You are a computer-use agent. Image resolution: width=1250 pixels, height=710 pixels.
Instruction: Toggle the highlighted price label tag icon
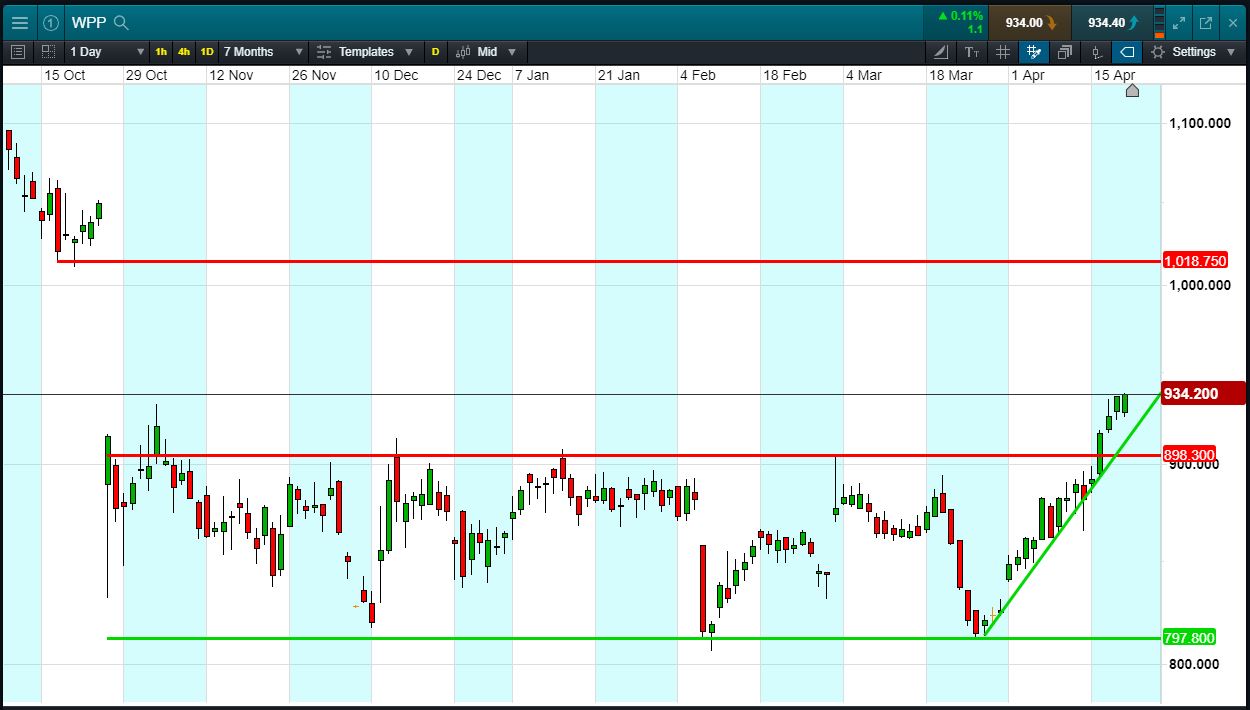pos(1127,52)
